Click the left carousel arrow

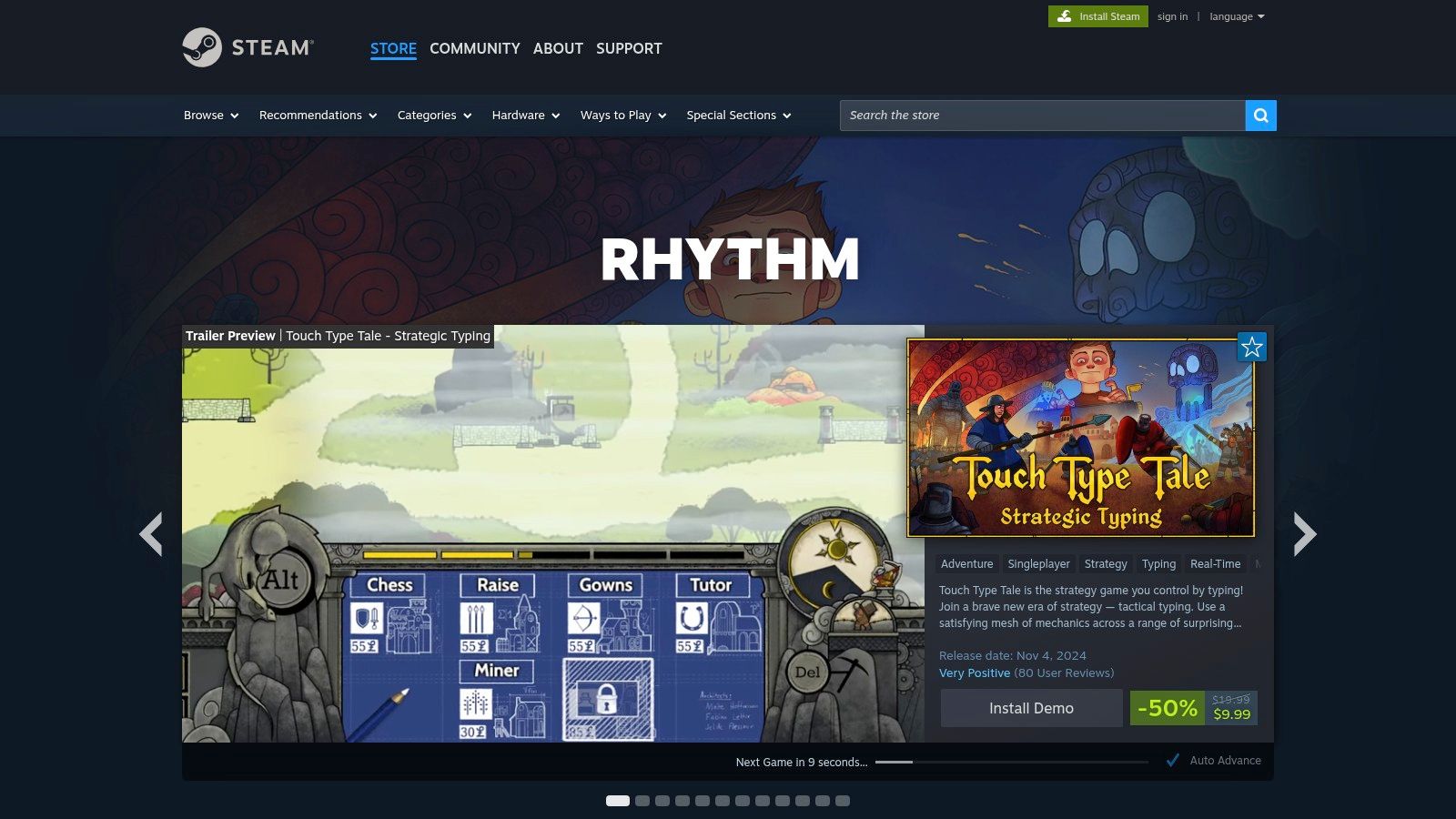click(152, 533)
